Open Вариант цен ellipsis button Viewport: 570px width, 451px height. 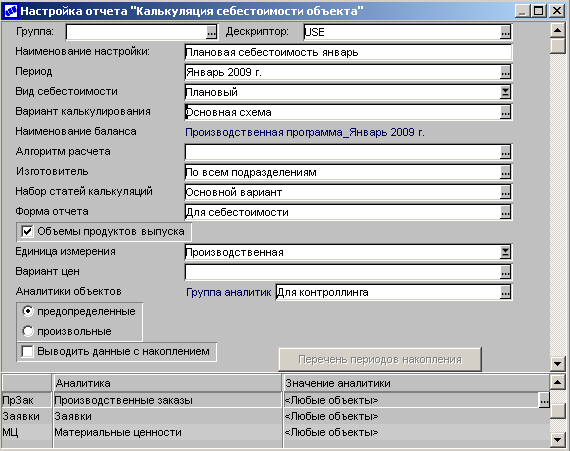click(x=505, y=272)
